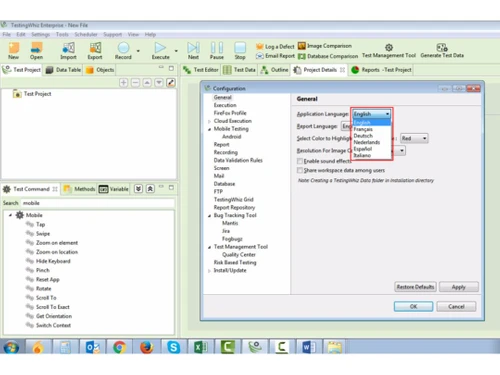Start recording with the Record icon

[123, 51]
